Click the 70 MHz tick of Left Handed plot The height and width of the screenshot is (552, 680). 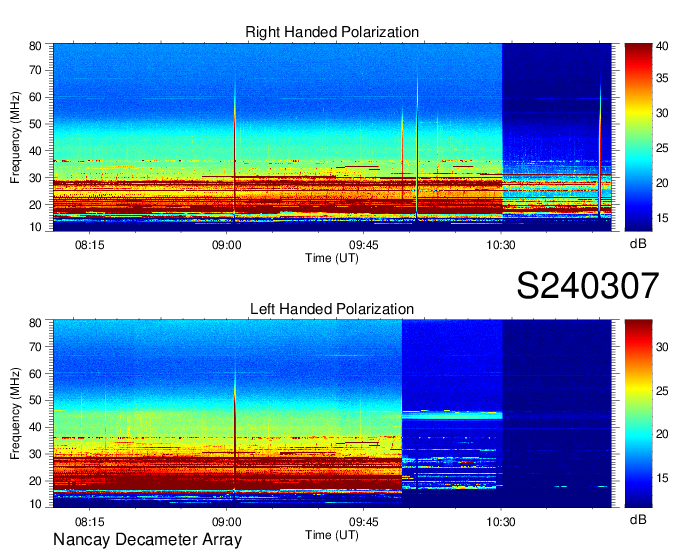pos(35,347)
